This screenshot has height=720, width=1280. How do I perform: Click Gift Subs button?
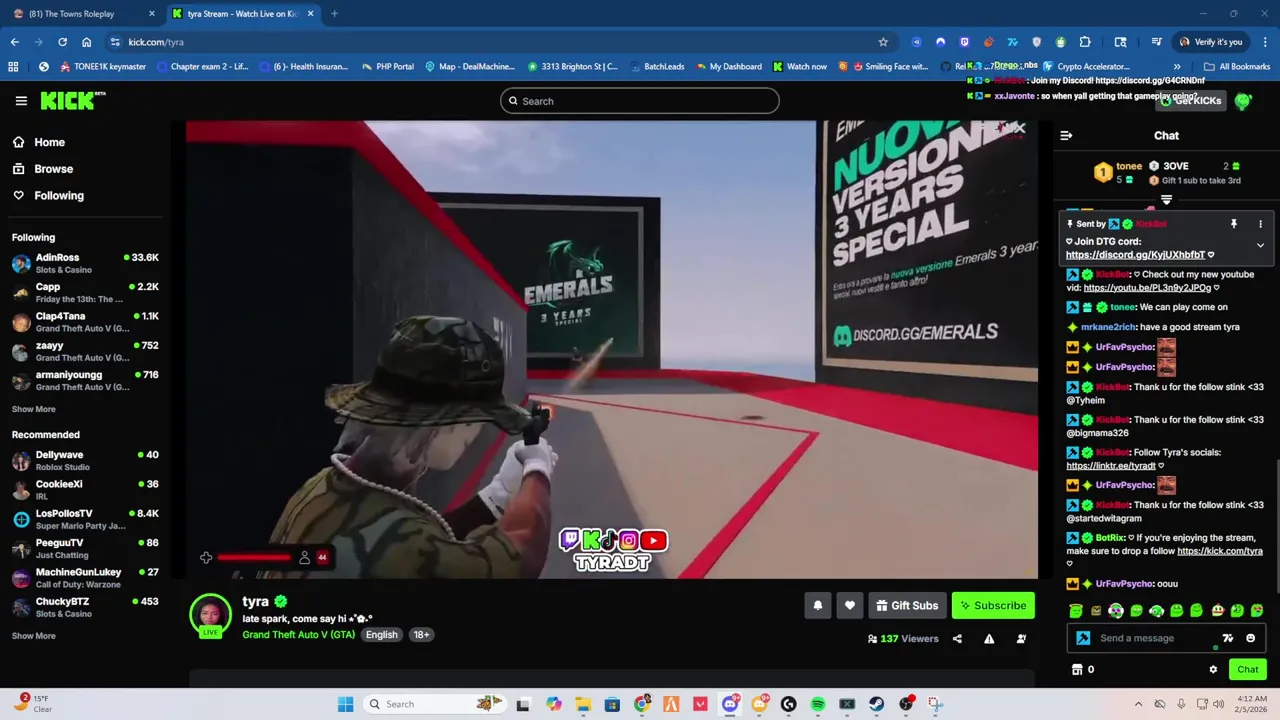click(907, 606)
